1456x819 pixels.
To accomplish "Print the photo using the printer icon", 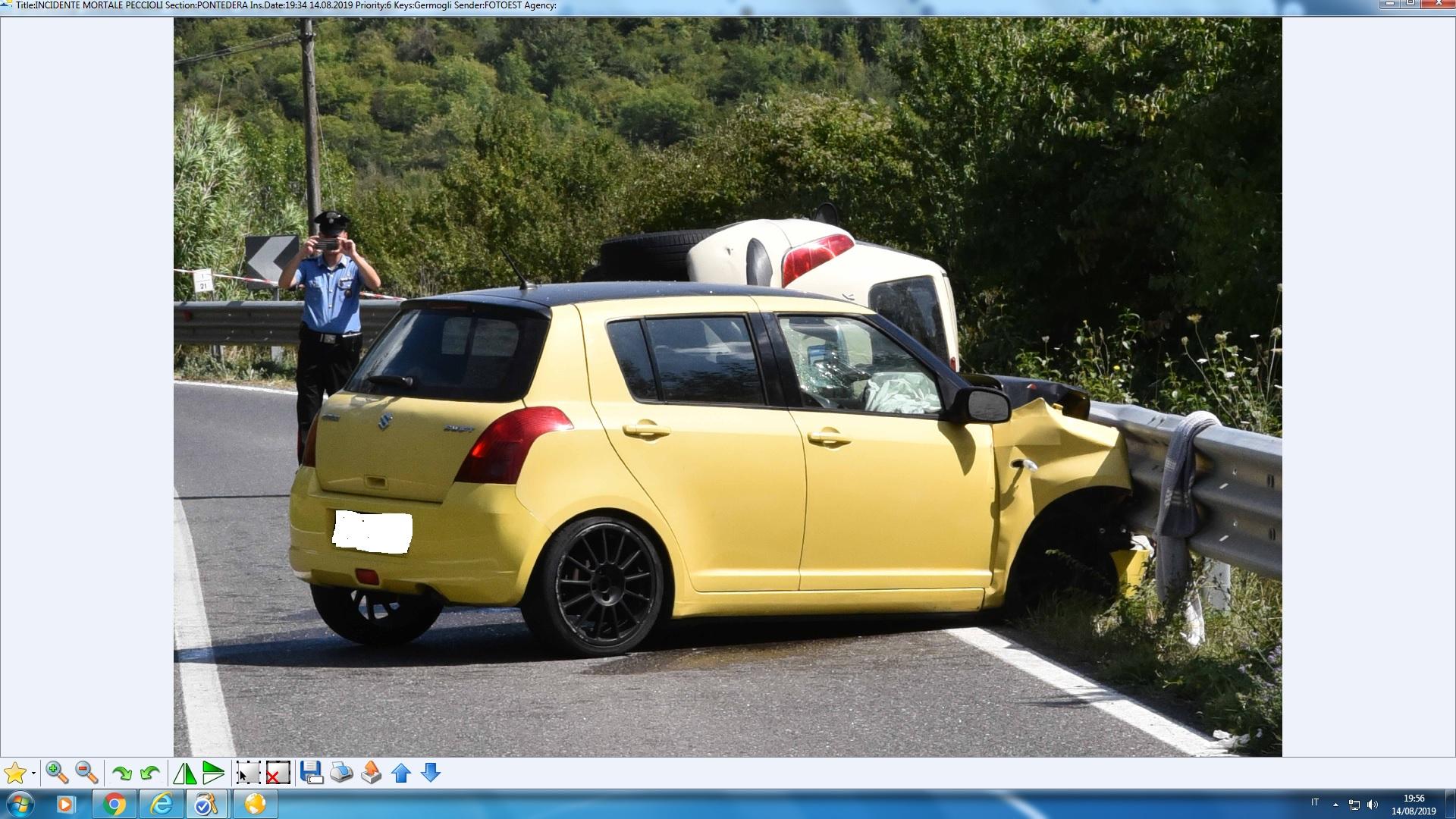I will (x=341, y=773).
